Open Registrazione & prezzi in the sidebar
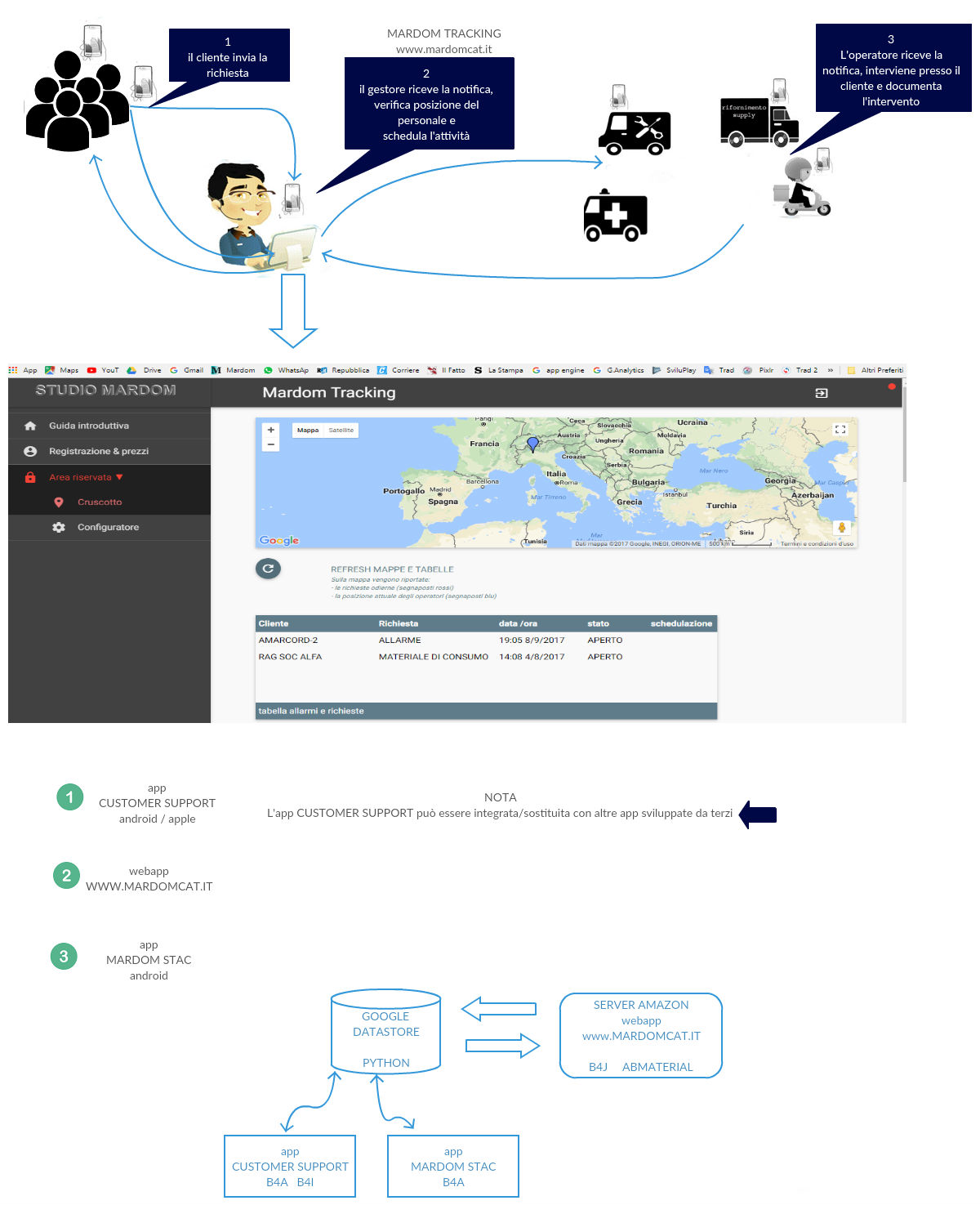 [109, 451]
